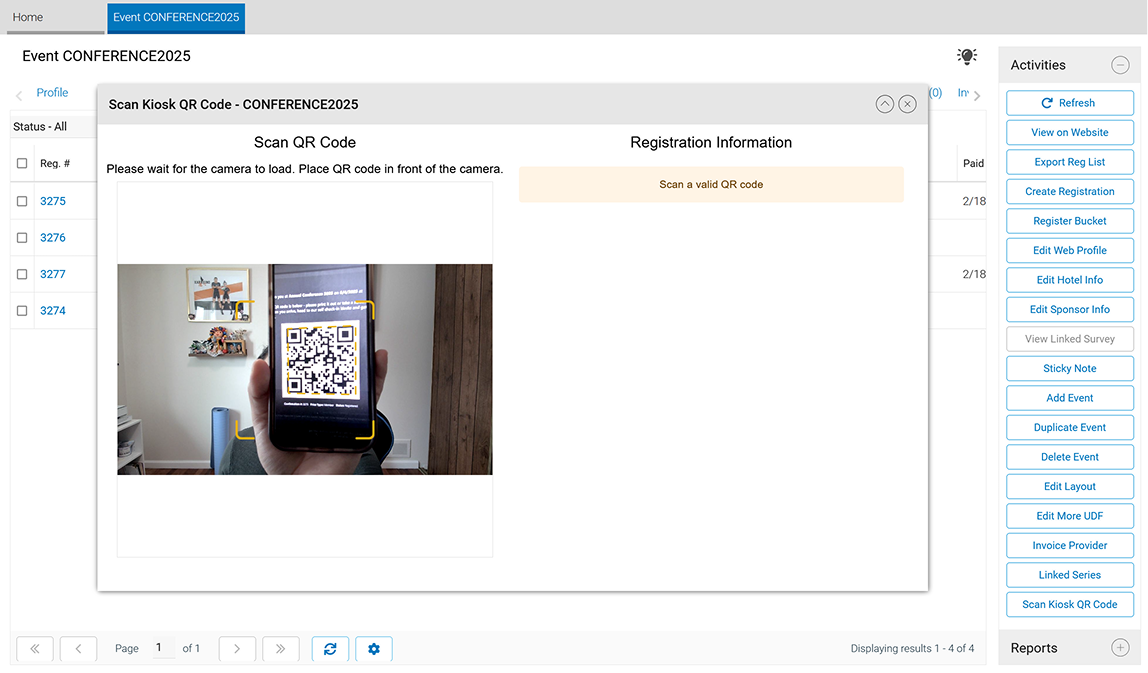
Task: Select checkbox for registration 3274
Action: 22,311
